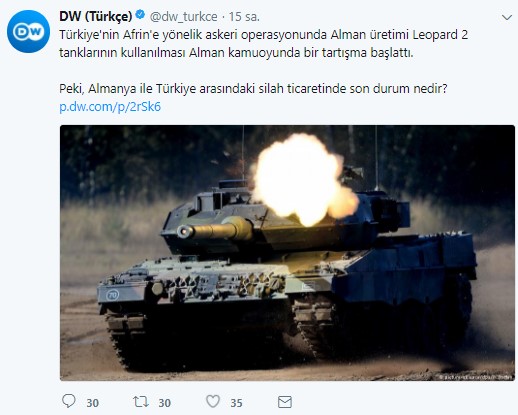The image size is (518, 415).
Task: Expand the tweet options chevron
Action: [507, 17]
